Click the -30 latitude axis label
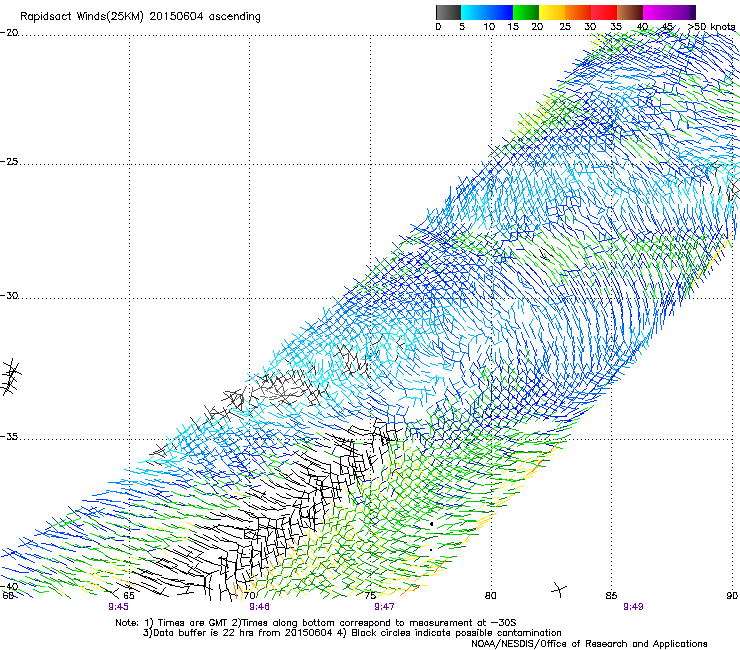Viewport: 740px width, 650px height. tap(9, 295)
